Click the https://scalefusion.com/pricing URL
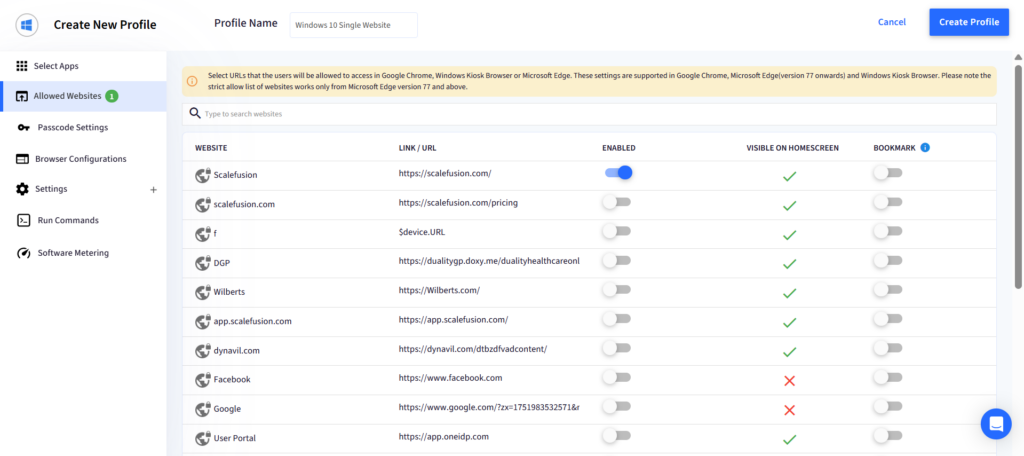This screenshot has width=1024, height=456. 458,203
